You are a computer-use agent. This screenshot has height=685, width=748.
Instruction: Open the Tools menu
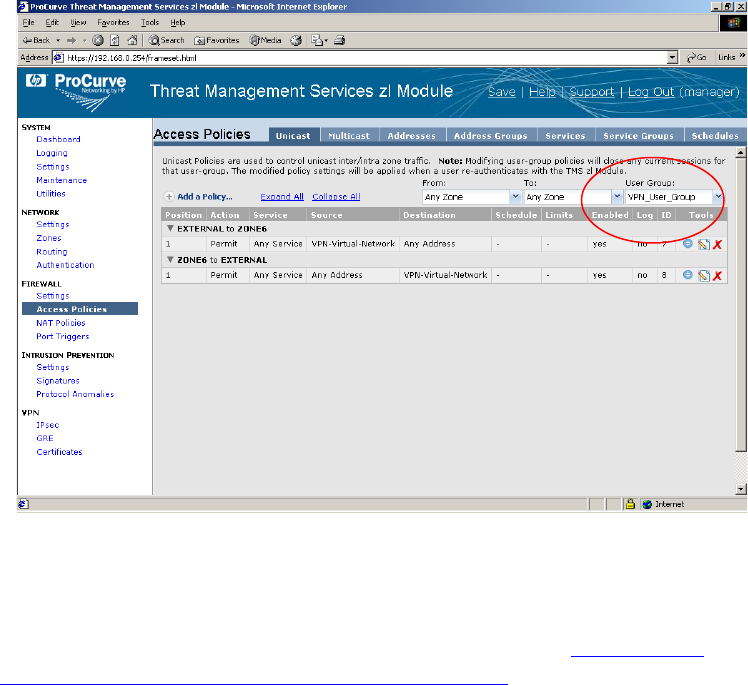150,22
